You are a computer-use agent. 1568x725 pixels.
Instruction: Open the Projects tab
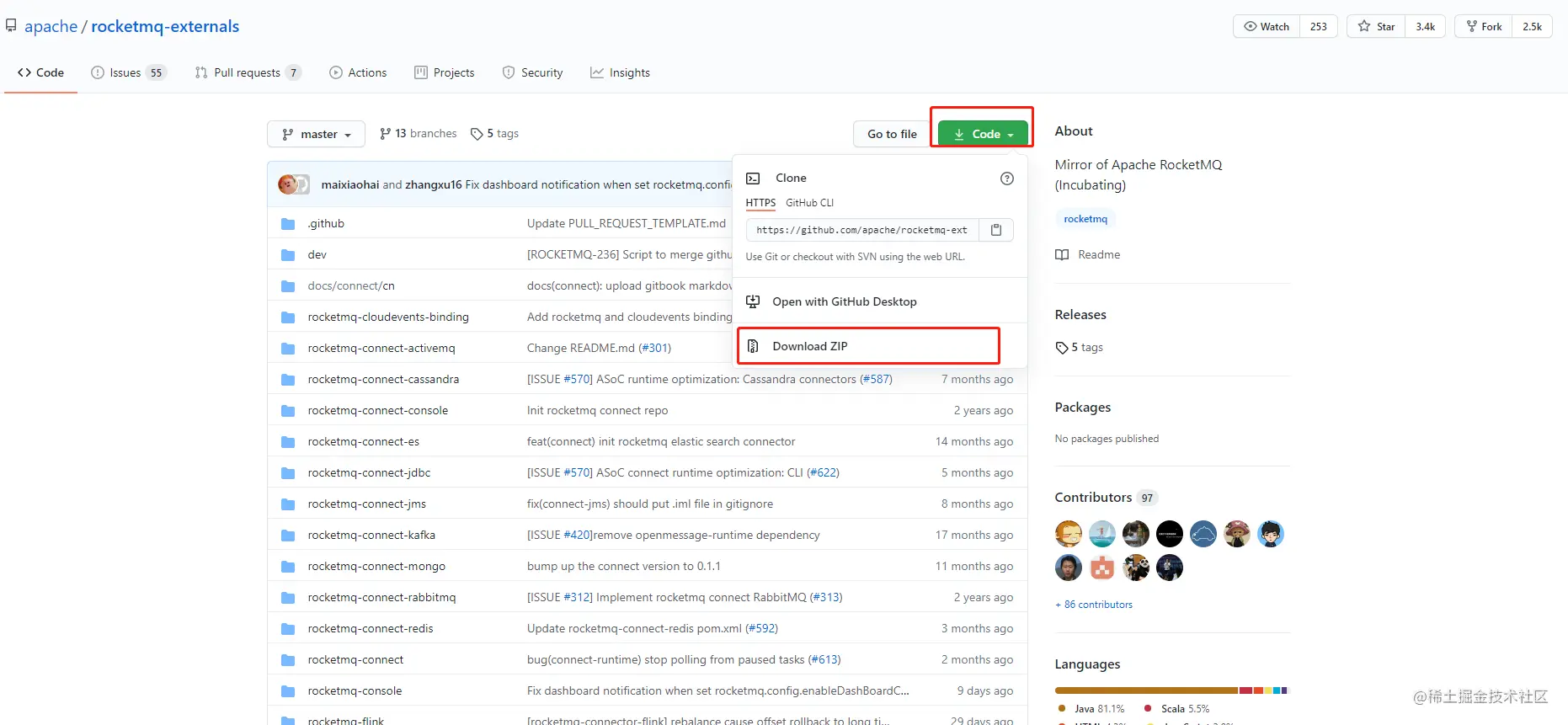(x=445, y=72)
